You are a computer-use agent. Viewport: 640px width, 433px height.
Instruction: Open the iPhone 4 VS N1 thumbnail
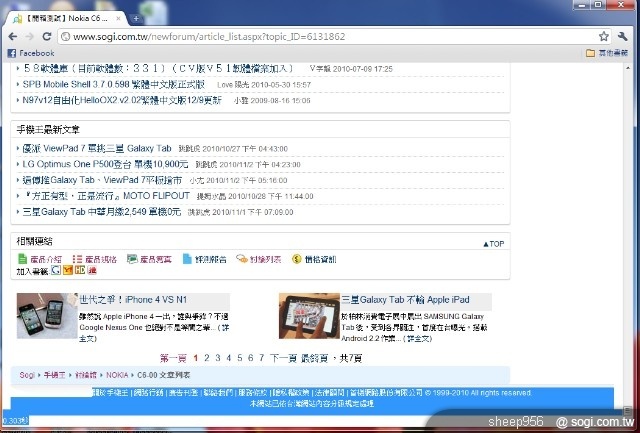tap(46, 316)
